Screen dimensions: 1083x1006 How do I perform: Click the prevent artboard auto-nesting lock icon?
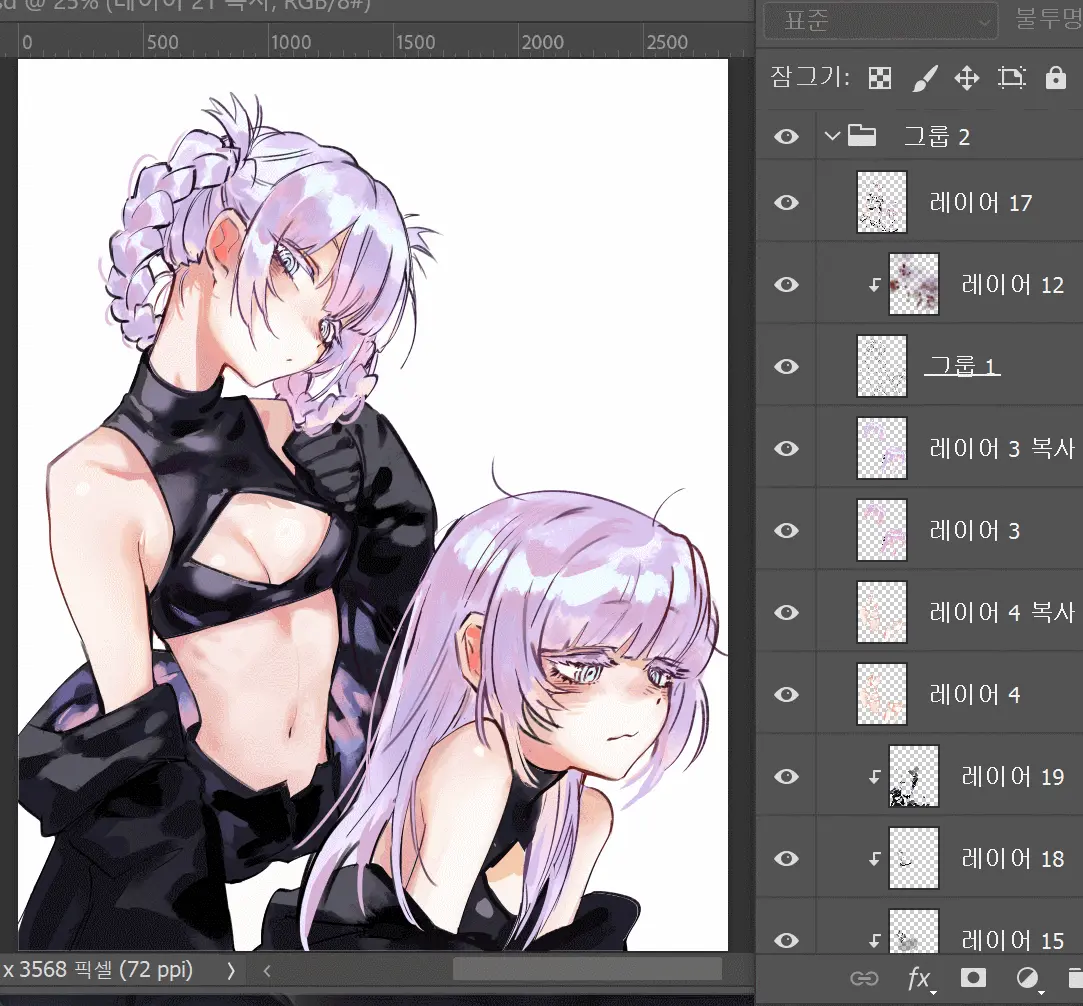1012,78
